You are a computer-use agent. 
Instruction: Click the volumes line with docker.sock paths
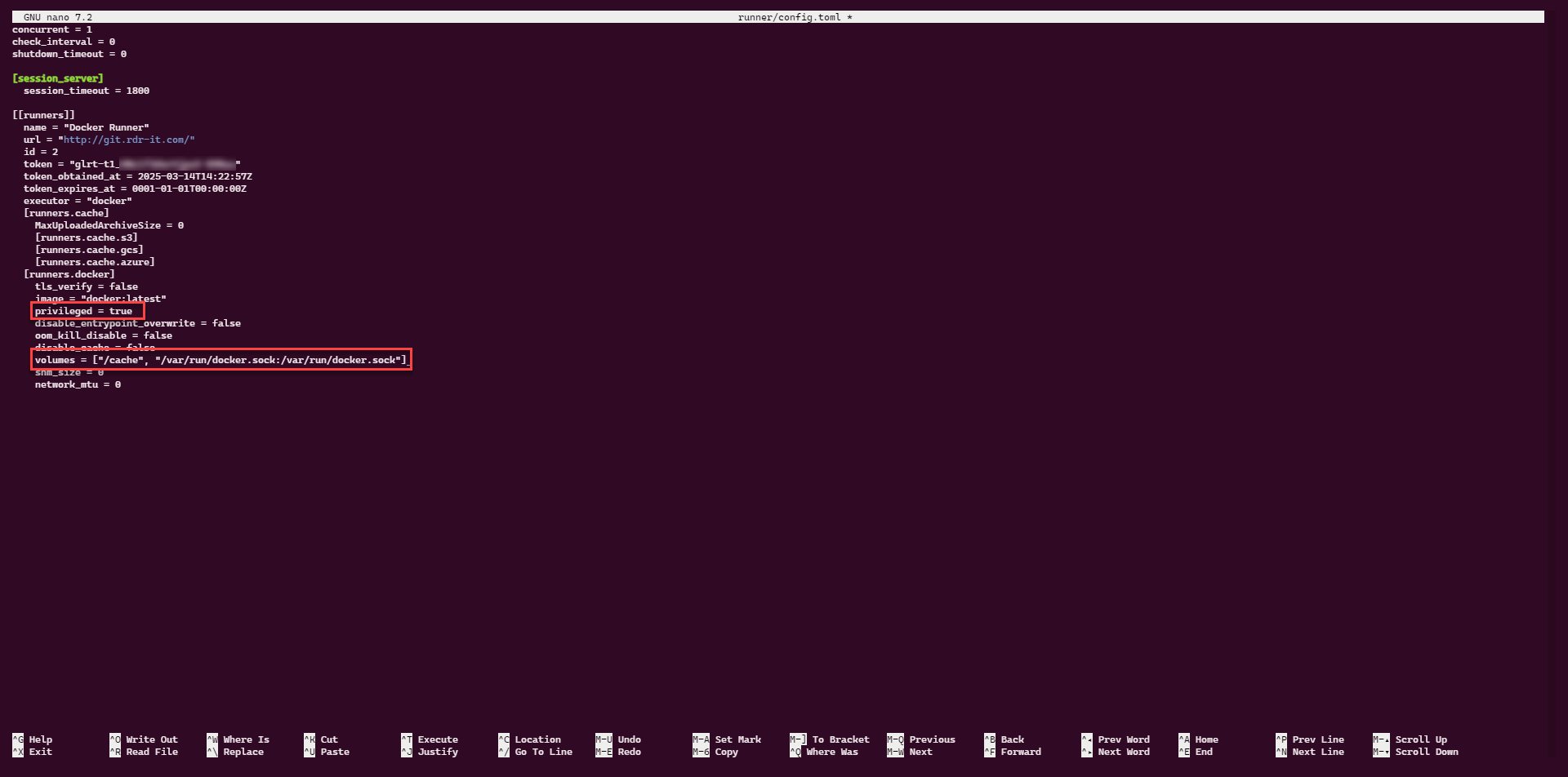(220, 360)
